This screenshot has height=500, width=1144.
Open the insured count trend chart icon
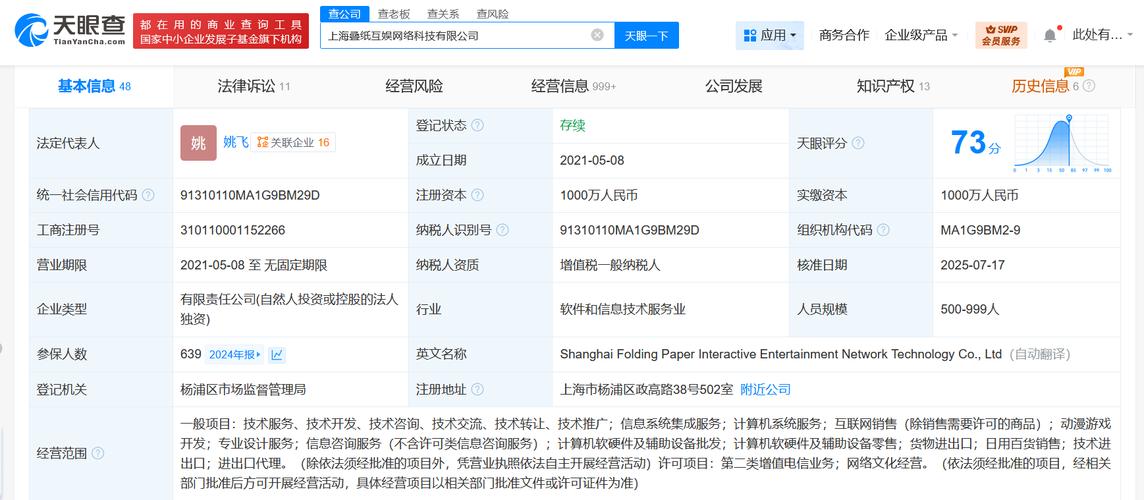pos(277,355)
